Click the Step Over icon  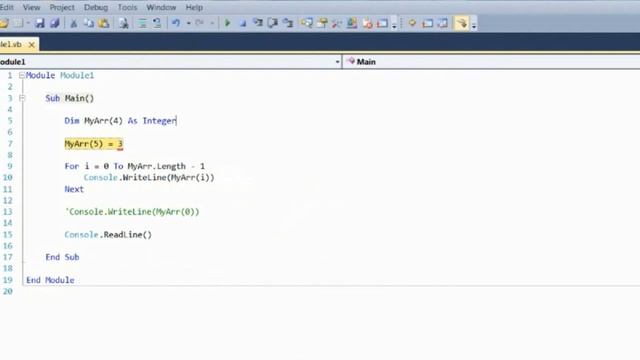[x=273, y=23]
